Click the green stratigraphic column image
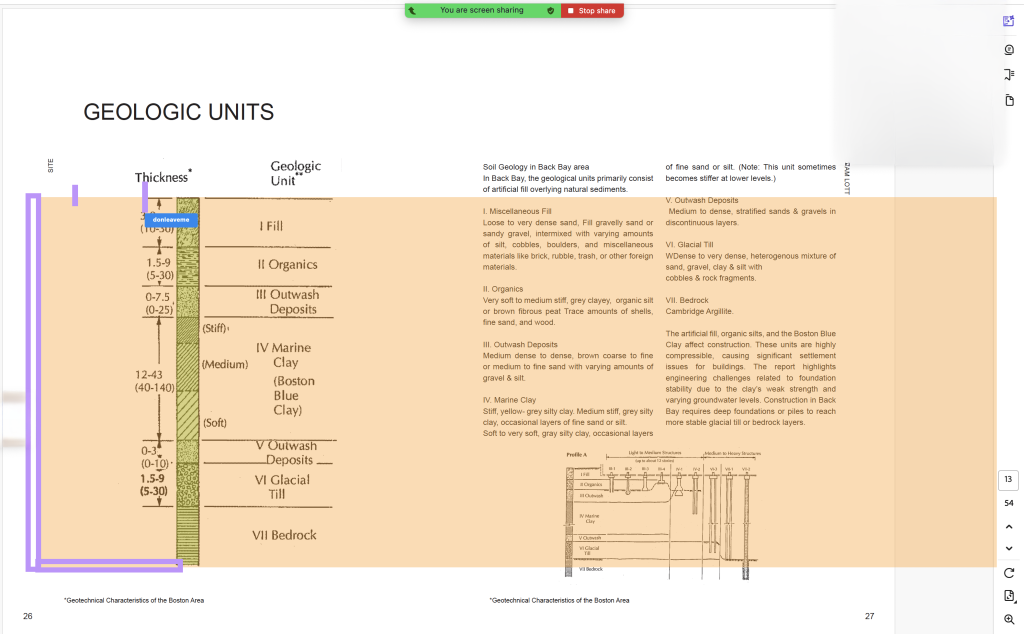 pyautogui.click(x=188, y=380)
